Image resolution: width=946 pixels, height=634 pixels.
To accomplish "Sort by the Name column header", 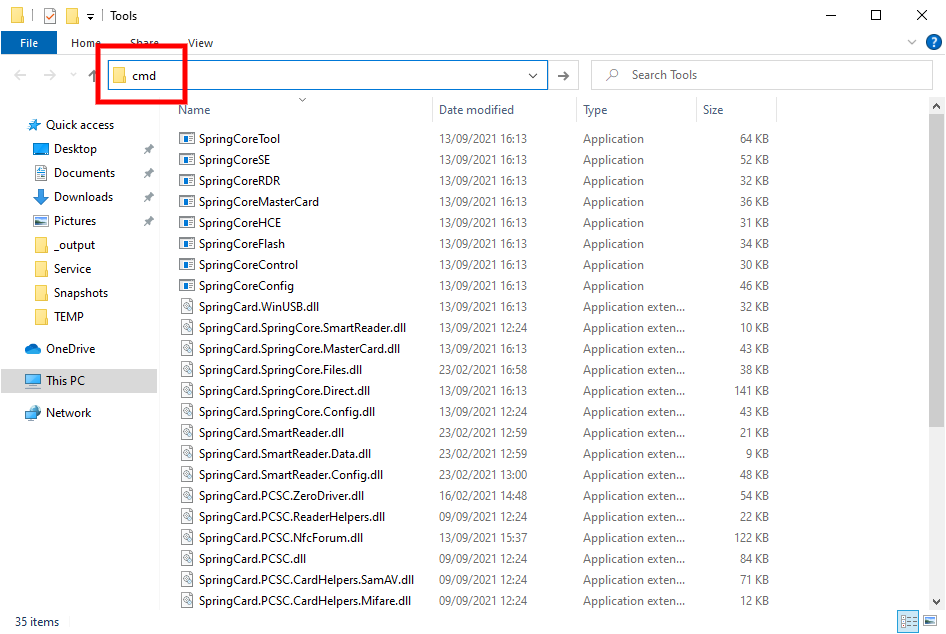I will (194, 110).
